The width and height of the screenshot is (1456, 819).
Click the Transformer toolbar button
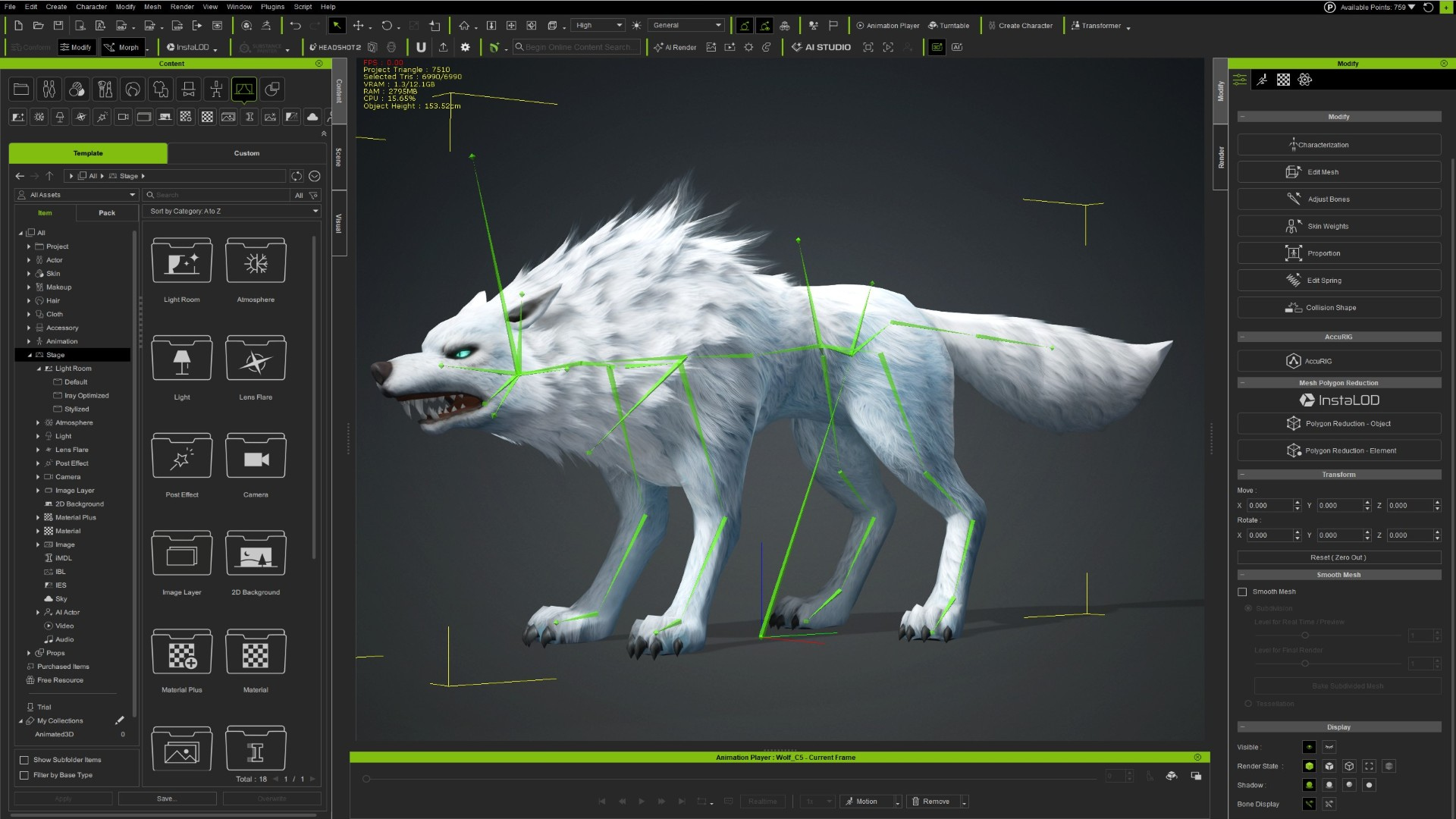1096,26
